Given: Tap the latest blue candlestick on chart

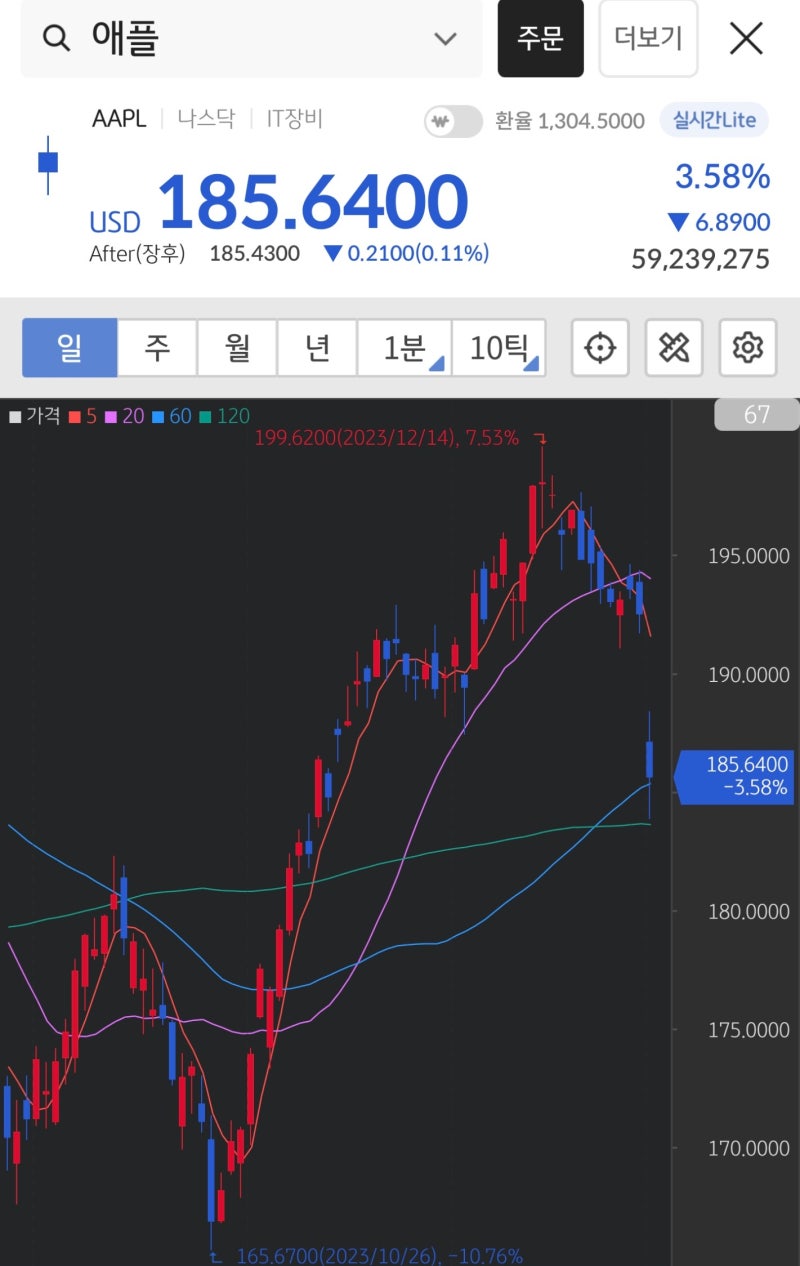Looking at the screenshot, I should click(x=650, y=760).
